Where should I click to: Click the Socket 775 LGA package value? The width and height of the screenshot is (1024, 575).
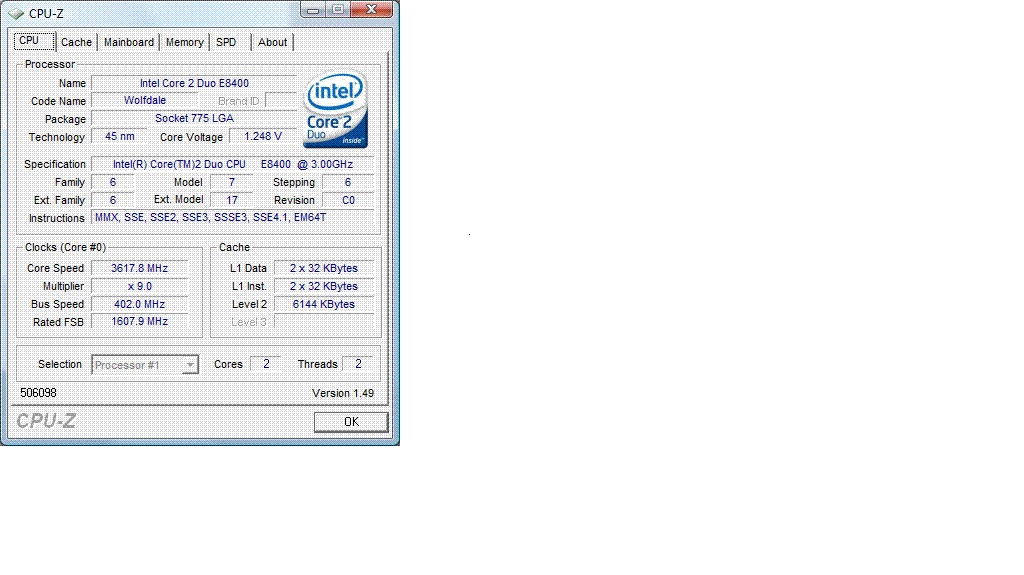(x=194, y=118)
